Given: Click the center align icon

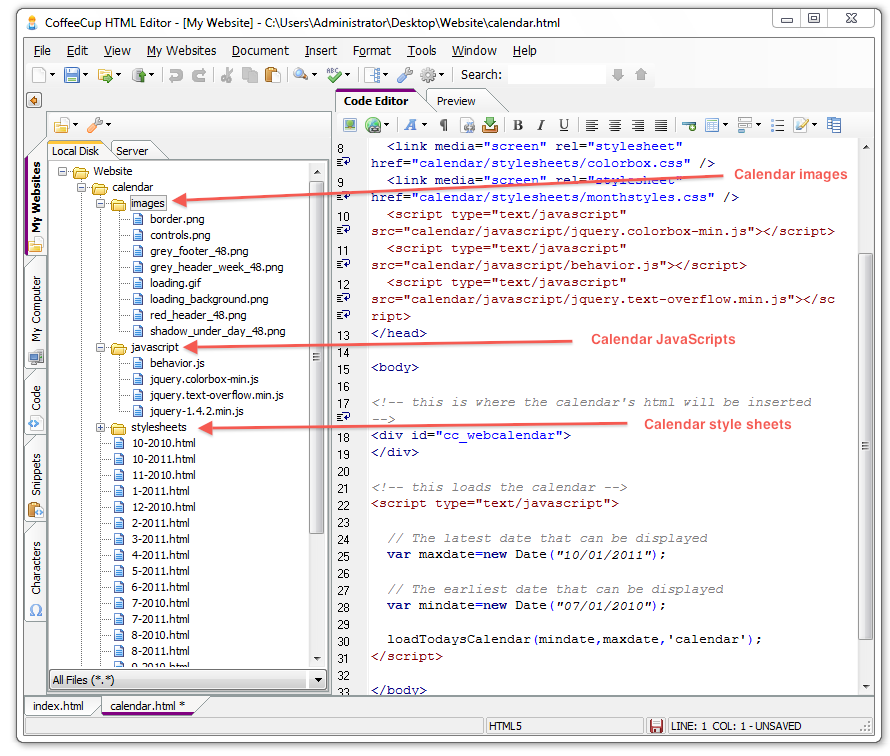Looking at the screenshot, I should (x=615, y=125).
